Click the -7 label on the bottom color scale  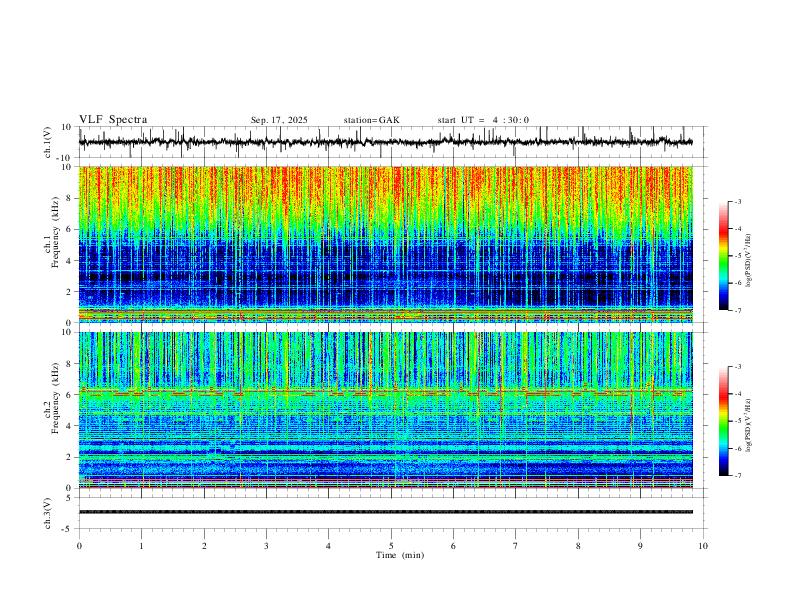(x=738, y=476)
